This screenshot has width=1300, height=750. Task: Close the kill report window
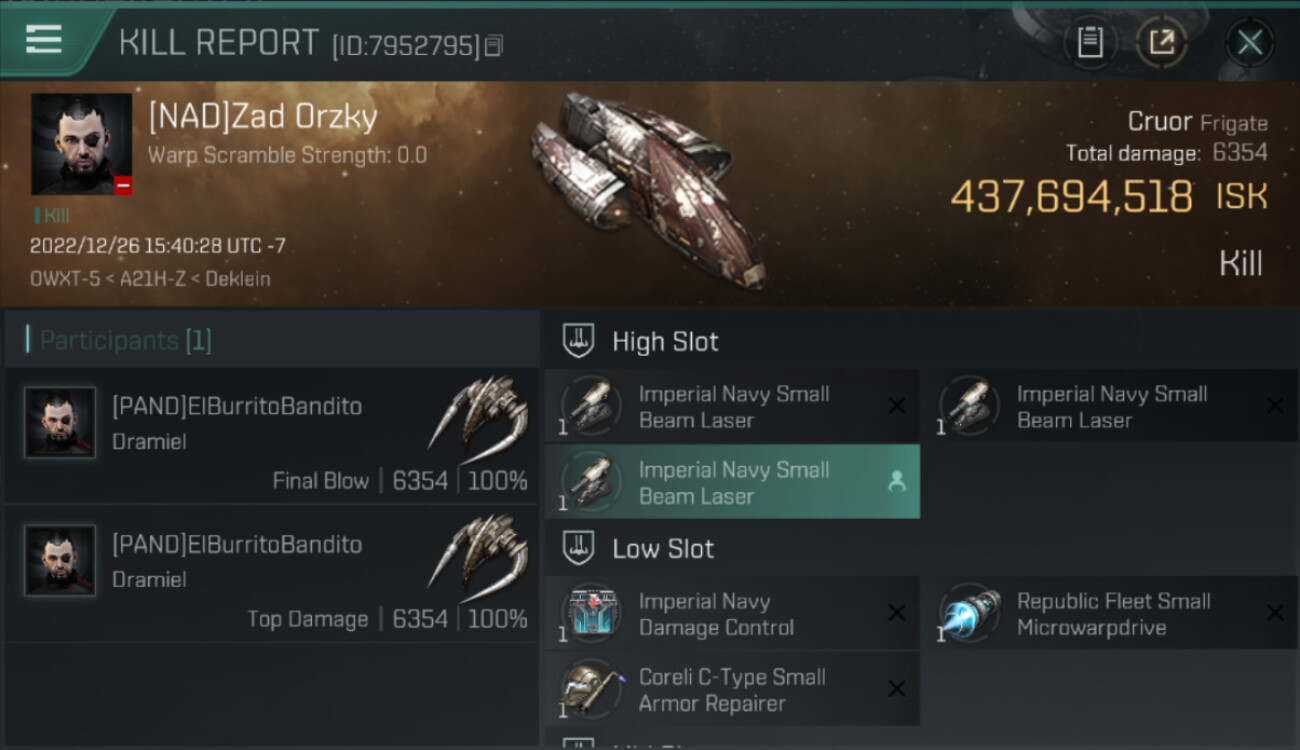click(x=1249, y=42)
